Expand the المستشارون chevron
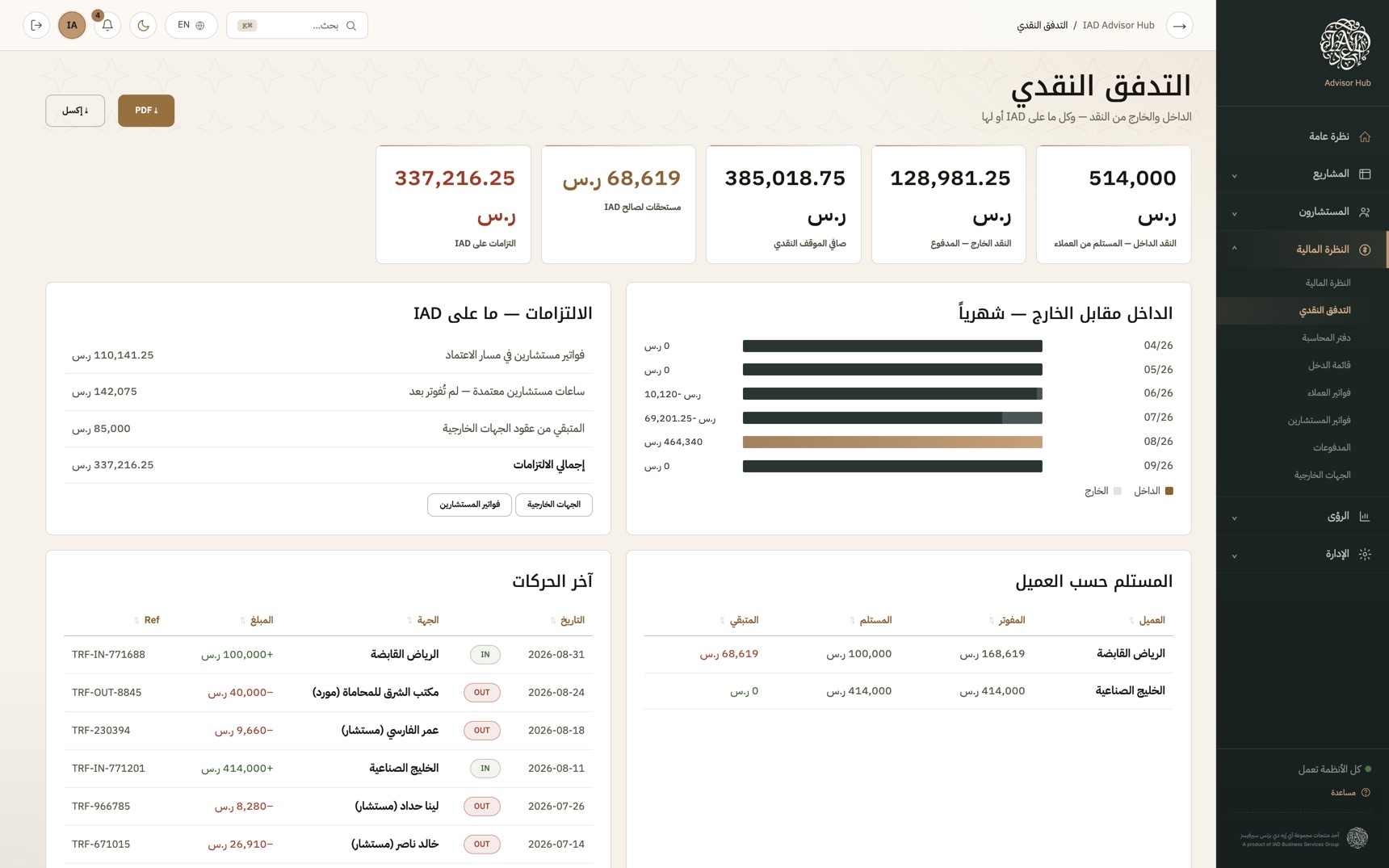Viewport: 1389px width, 868px height. 1234,213
